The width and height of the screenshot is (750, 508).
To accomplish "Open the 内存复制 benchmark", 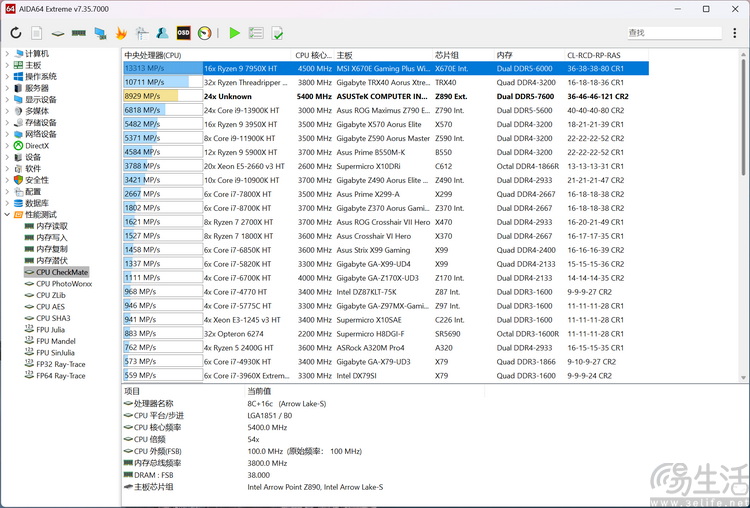I will coord(52,249).
